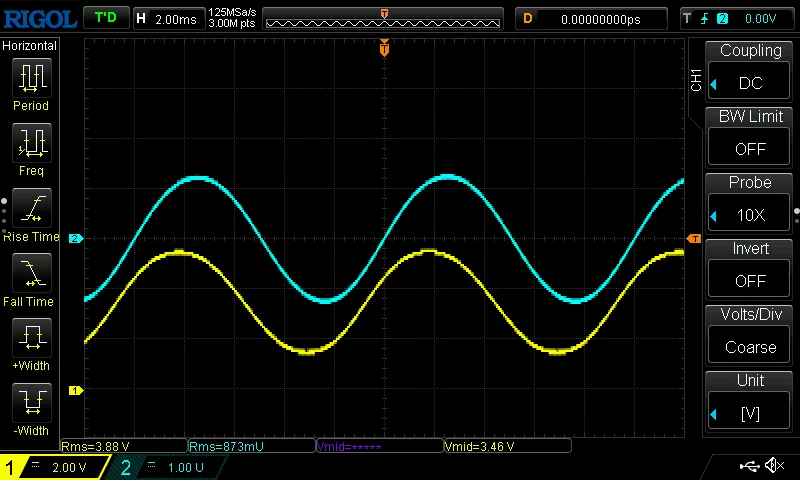The width and height of the screenshot is (800, 480).
Task: Choose the Rise Time measurement icon
Action: pos(31,209)
